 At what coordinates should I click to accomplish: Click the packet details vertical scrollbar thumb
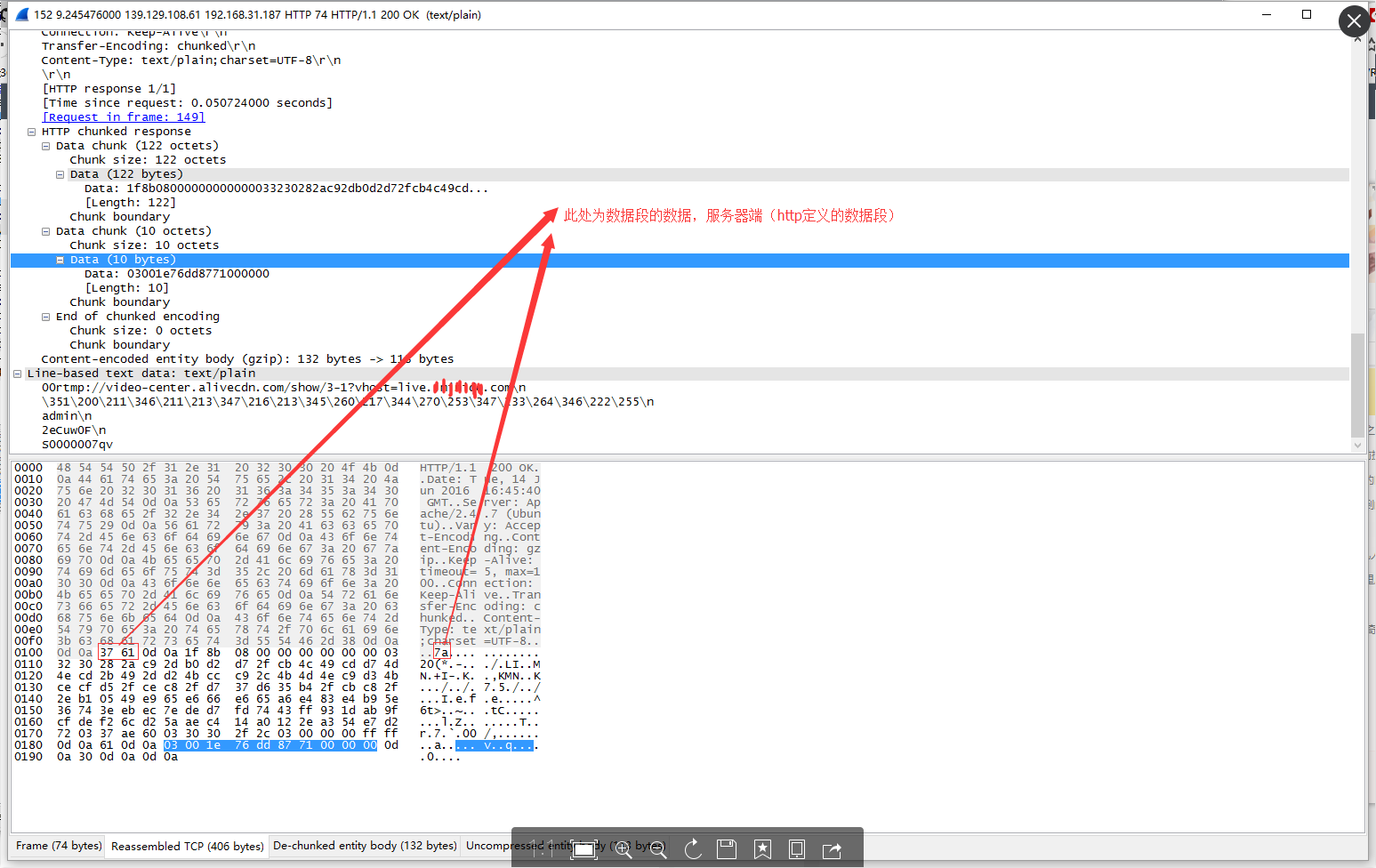[1356, 385]
